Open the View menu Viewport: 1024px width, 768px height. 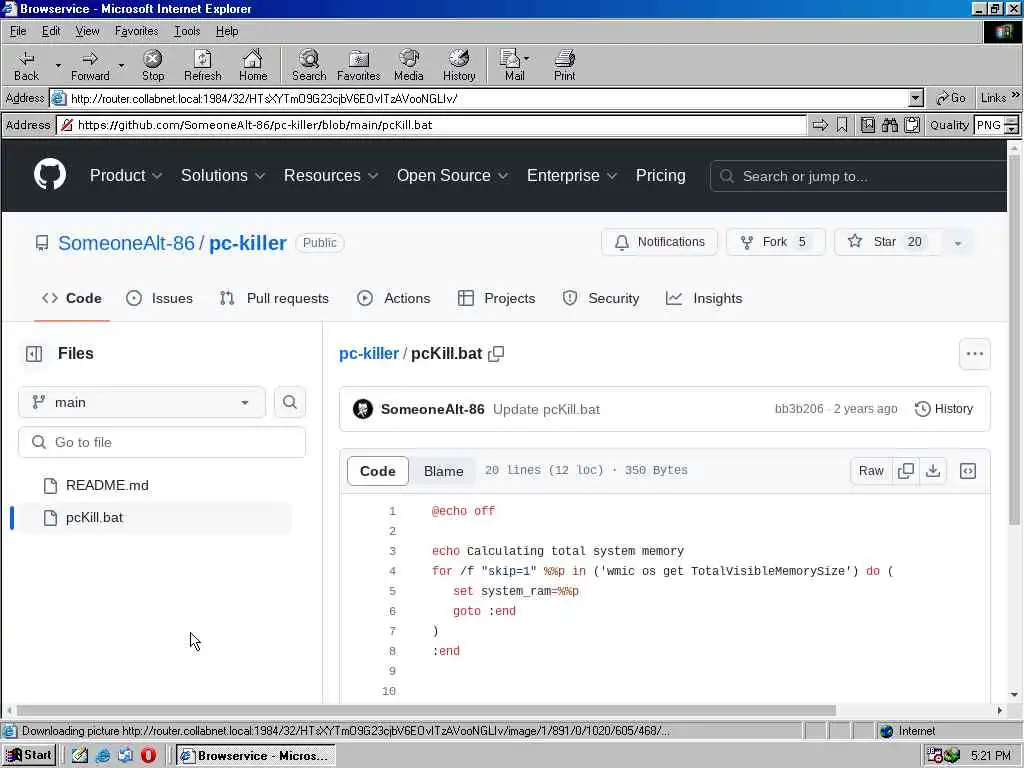point(87,31)
